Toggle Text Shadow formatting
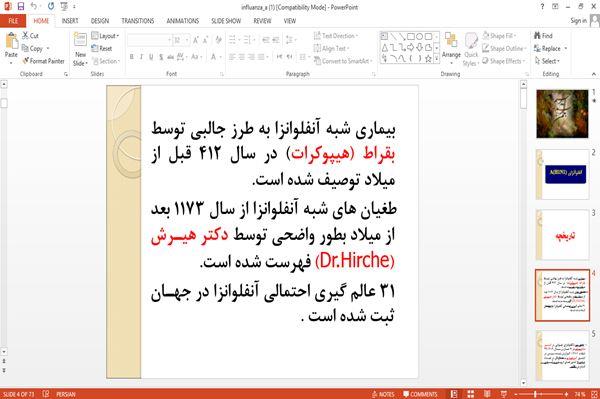This screenshot has width=600, height=399. point(161,57)
